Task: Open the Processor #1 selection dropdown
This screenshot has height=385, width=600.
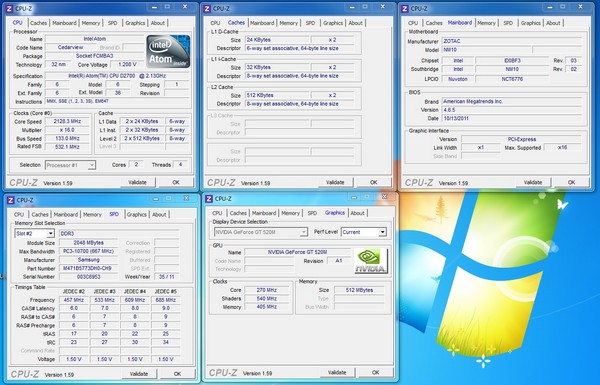Action: pos(91,165)
